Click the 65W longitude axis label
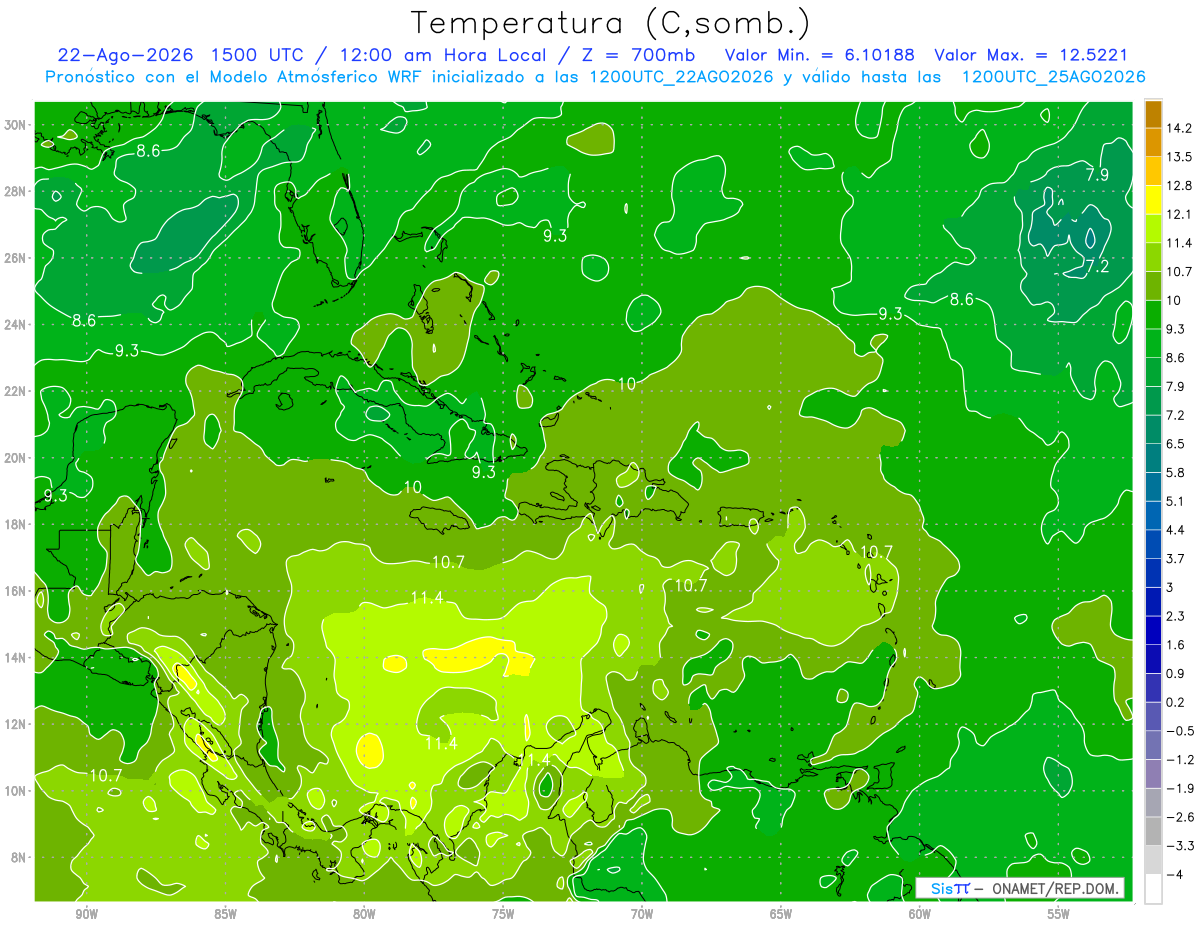Image resolution: width=1200 pixels, height=927 pixels. [781, 914]
